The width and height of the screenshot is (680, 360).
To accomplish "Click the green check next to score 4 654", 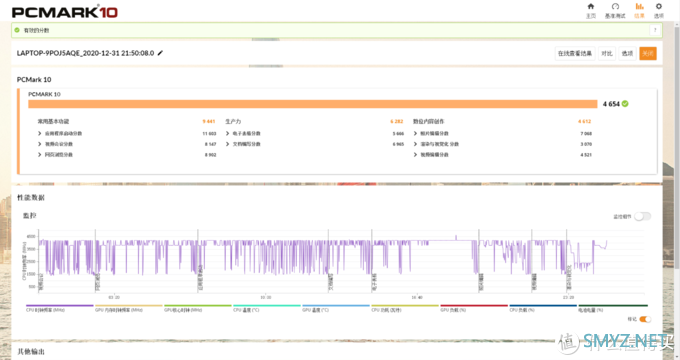I will pos(625,104).
